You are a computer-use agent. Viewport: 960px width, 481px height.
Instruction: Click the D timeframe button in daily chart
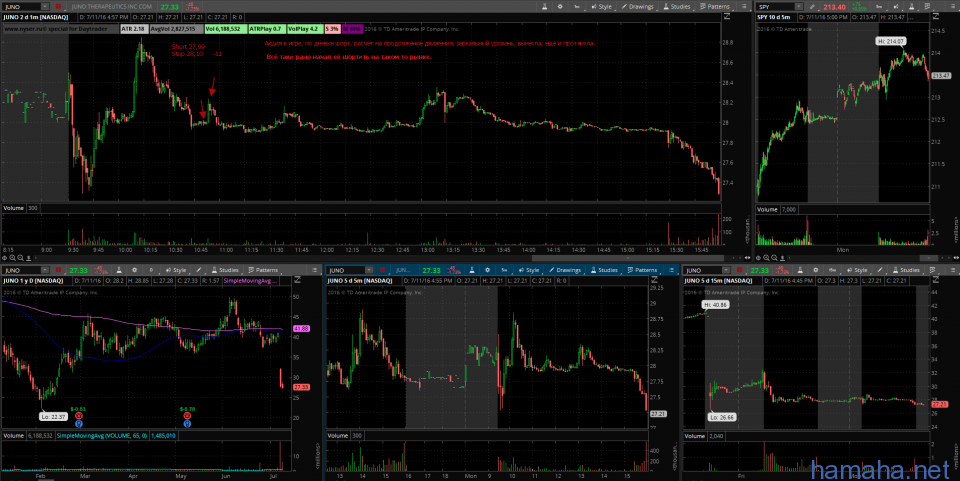[x=151, y=270]
